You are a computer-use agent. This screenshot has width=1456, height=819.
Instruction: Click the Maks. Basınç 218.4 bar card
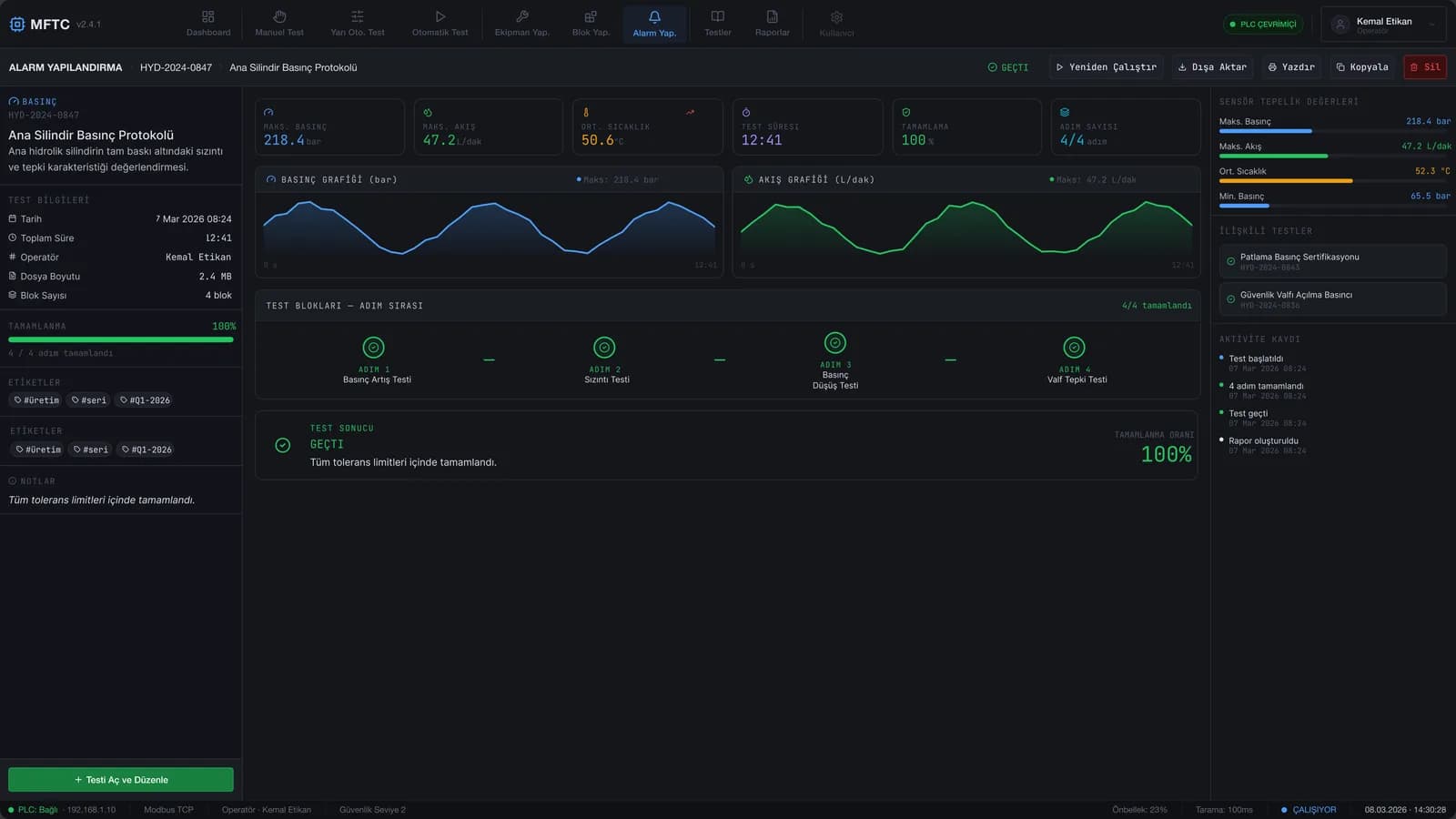[x=329, y=126]
